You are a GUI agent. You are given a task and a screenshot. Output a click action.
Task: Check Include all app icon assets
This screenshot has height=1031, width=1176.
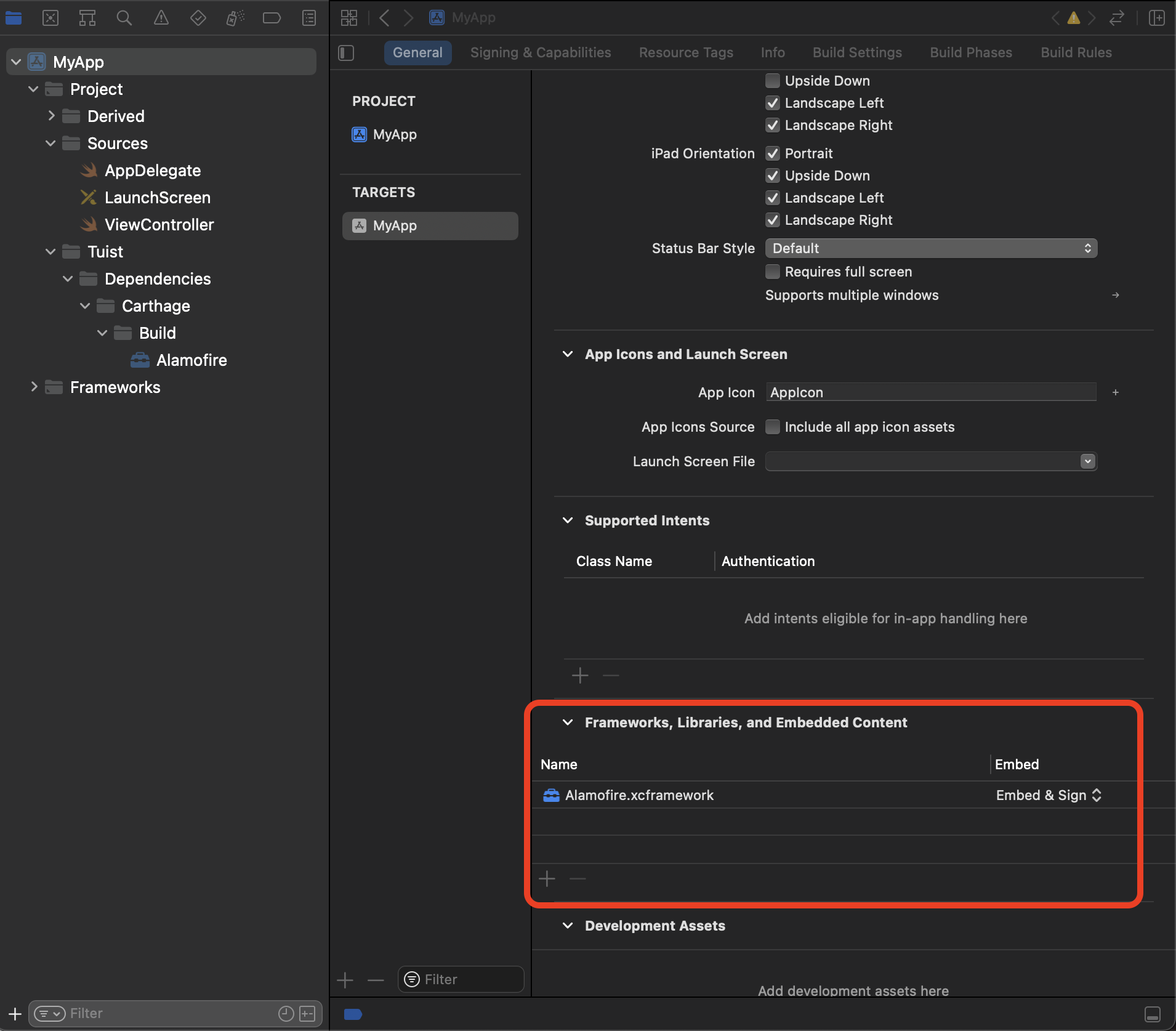tap(773, 427)
